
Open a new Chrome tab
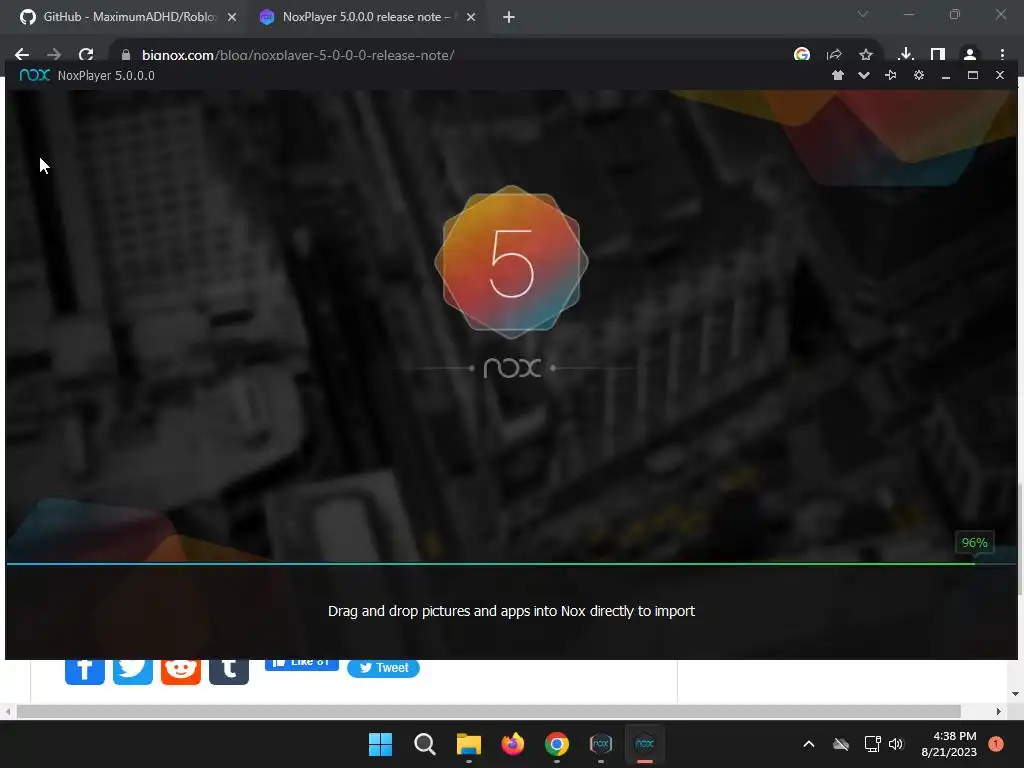coord(509,18)
